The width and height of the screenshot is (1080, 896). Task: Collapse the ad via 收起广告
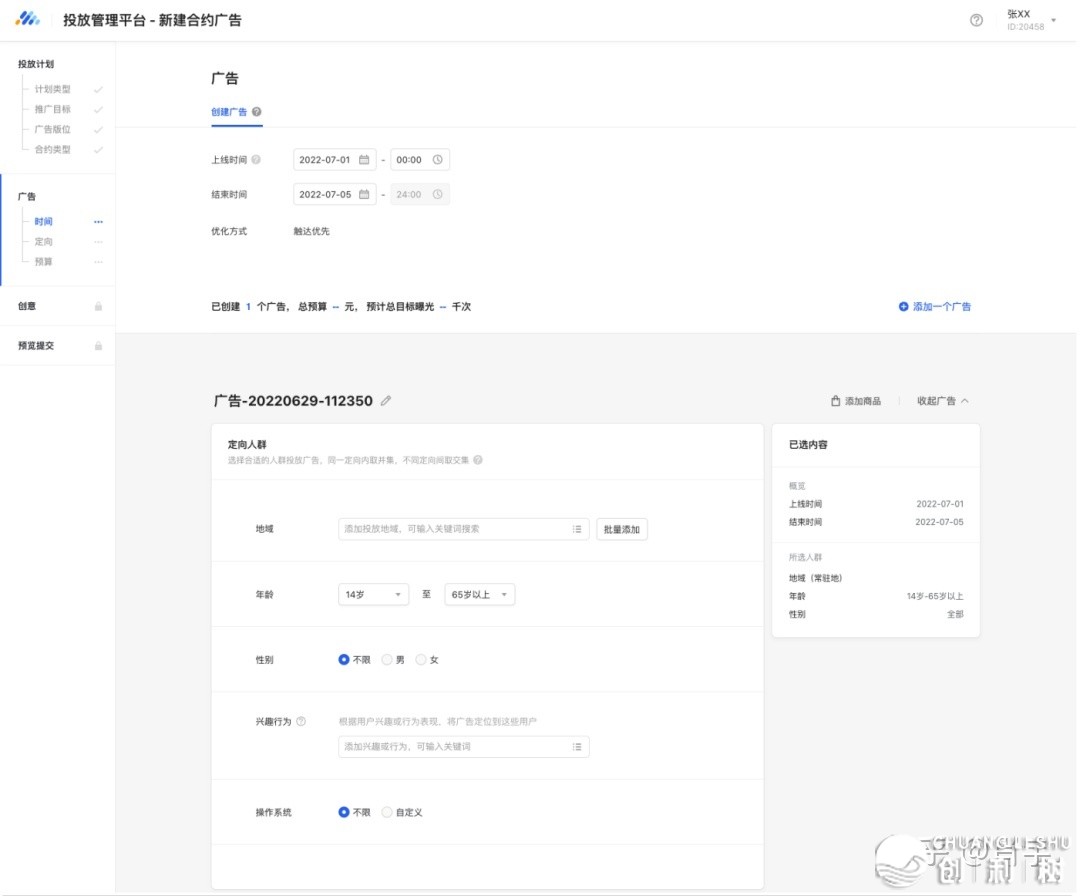[943, 401]
